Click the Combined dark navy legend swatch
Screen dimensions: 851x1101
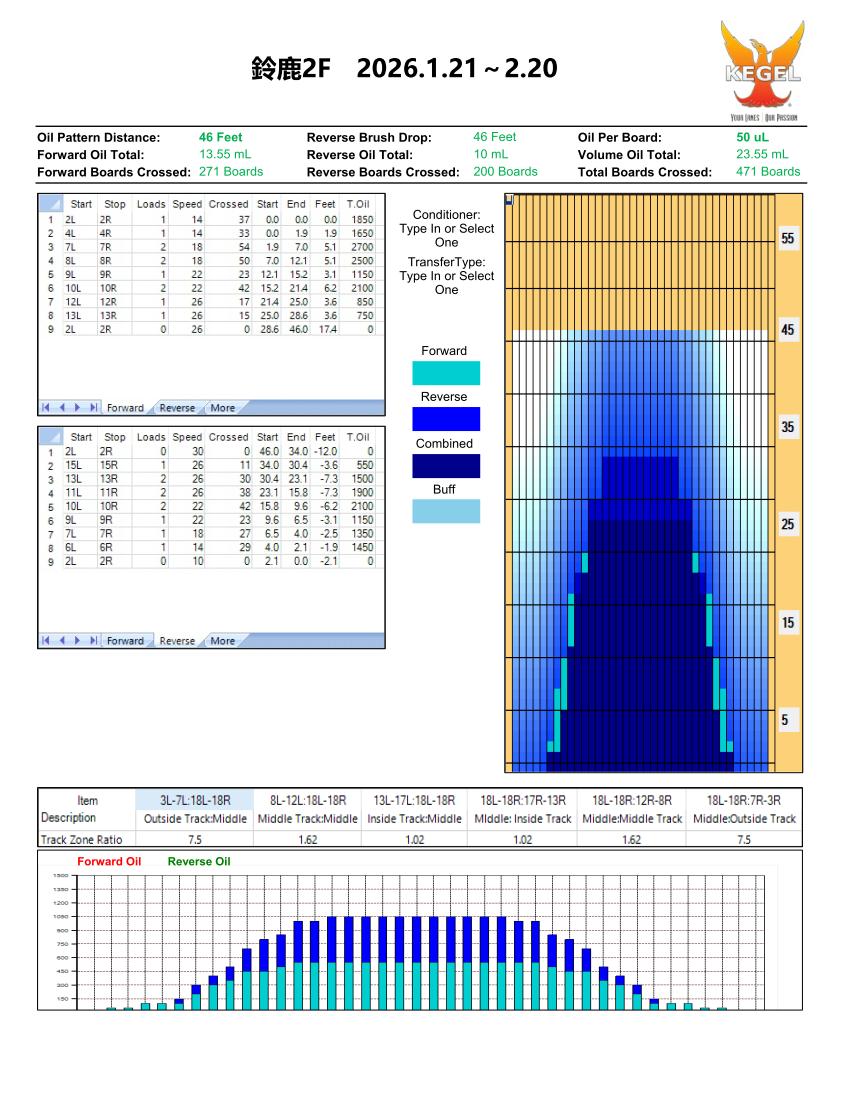pyautogui.click(x=446, y=466)
